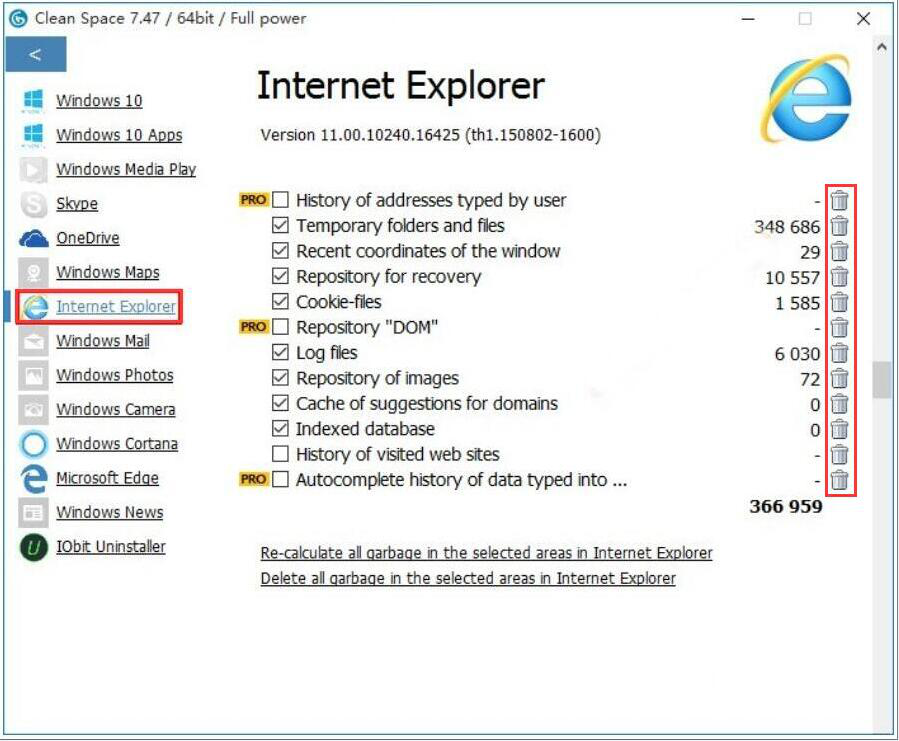Open Windows Mail link

pyautogui.click(x=103, y=341)
